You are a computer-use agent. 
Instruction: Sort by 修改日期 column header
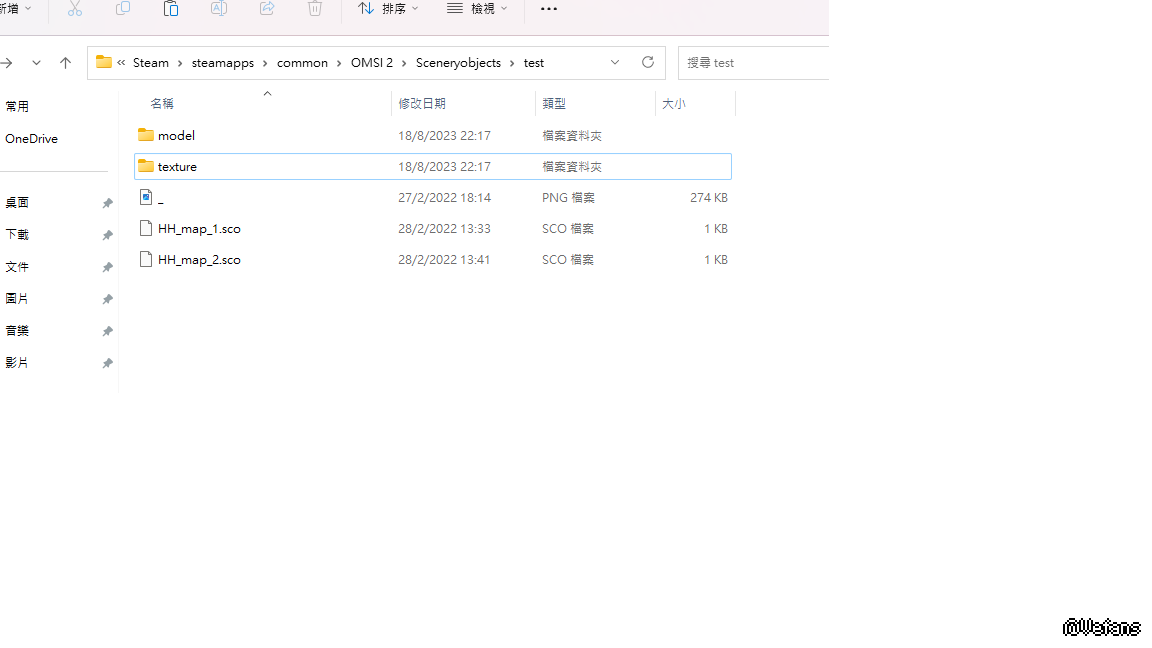tap(422, 103)
